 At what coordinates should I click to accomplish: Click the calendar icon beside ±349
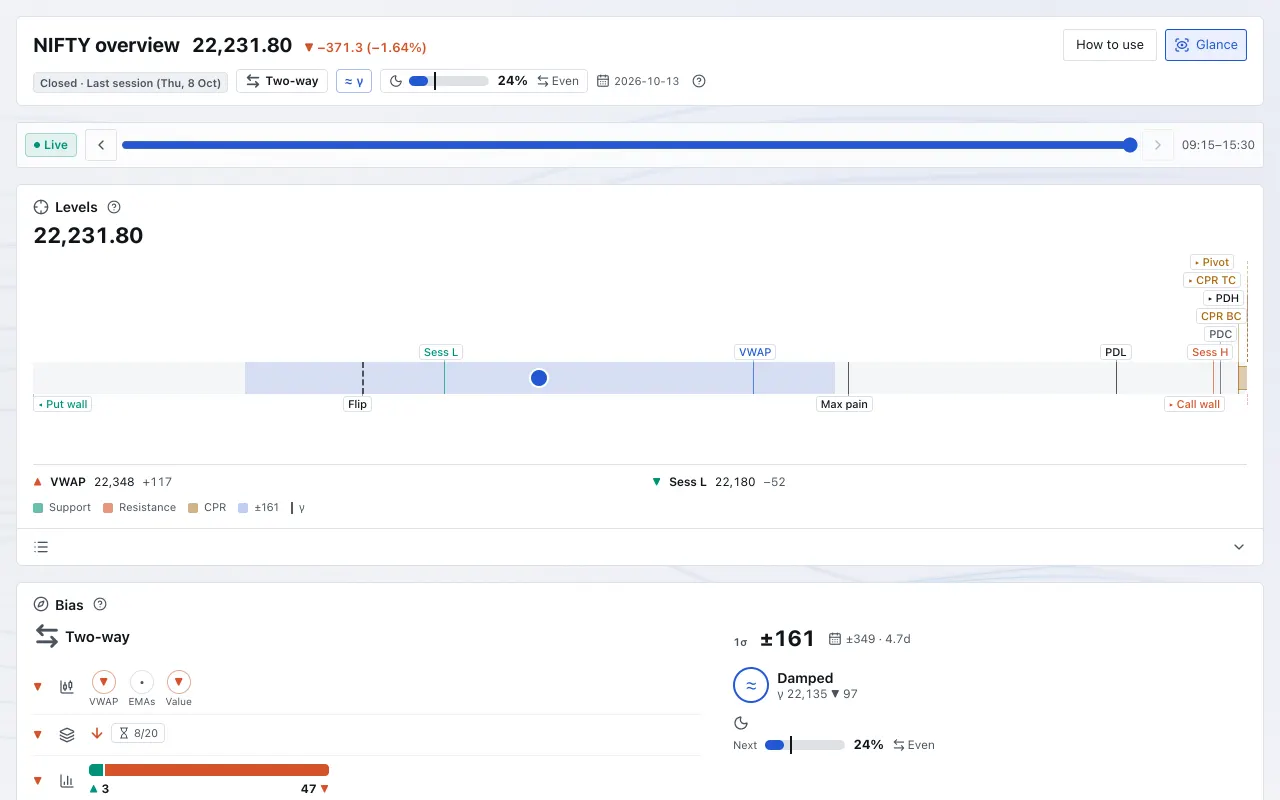pos(835,639)
